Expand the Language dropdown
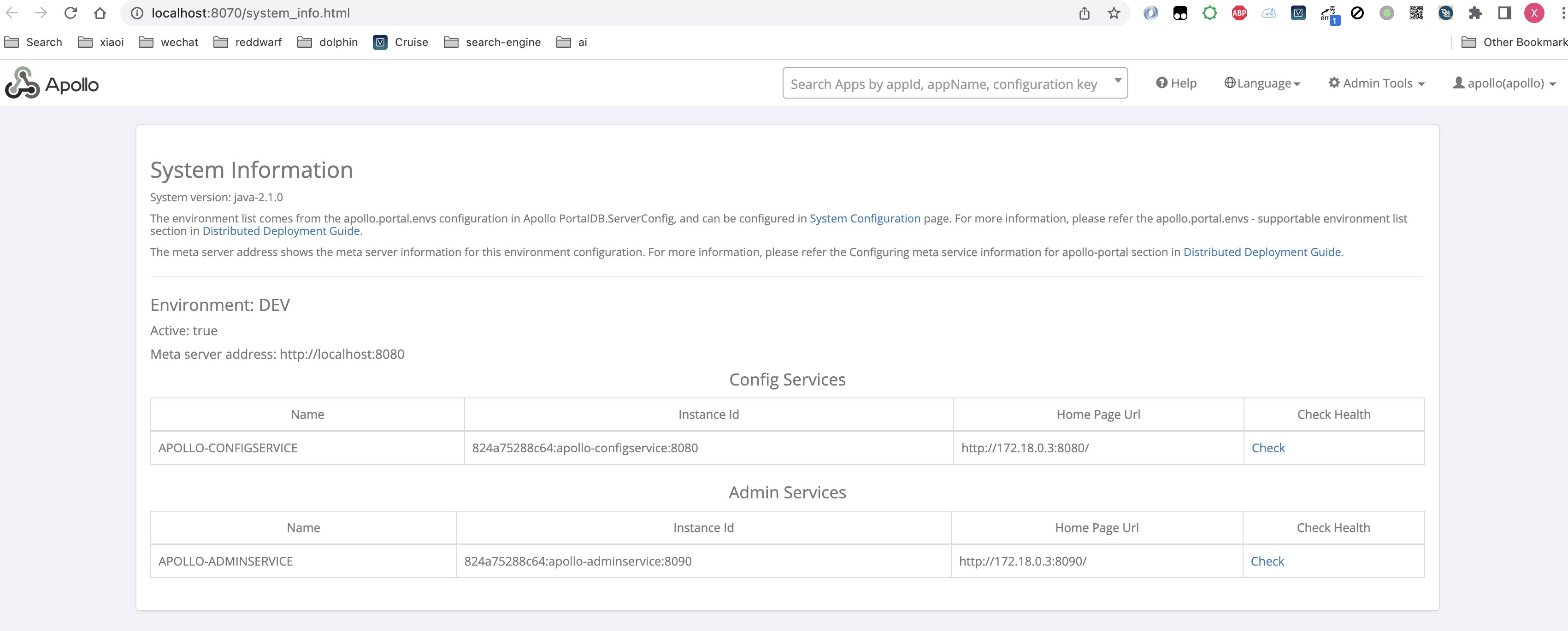Viewport: 1568px width, 631px height. pos(1262,83)
